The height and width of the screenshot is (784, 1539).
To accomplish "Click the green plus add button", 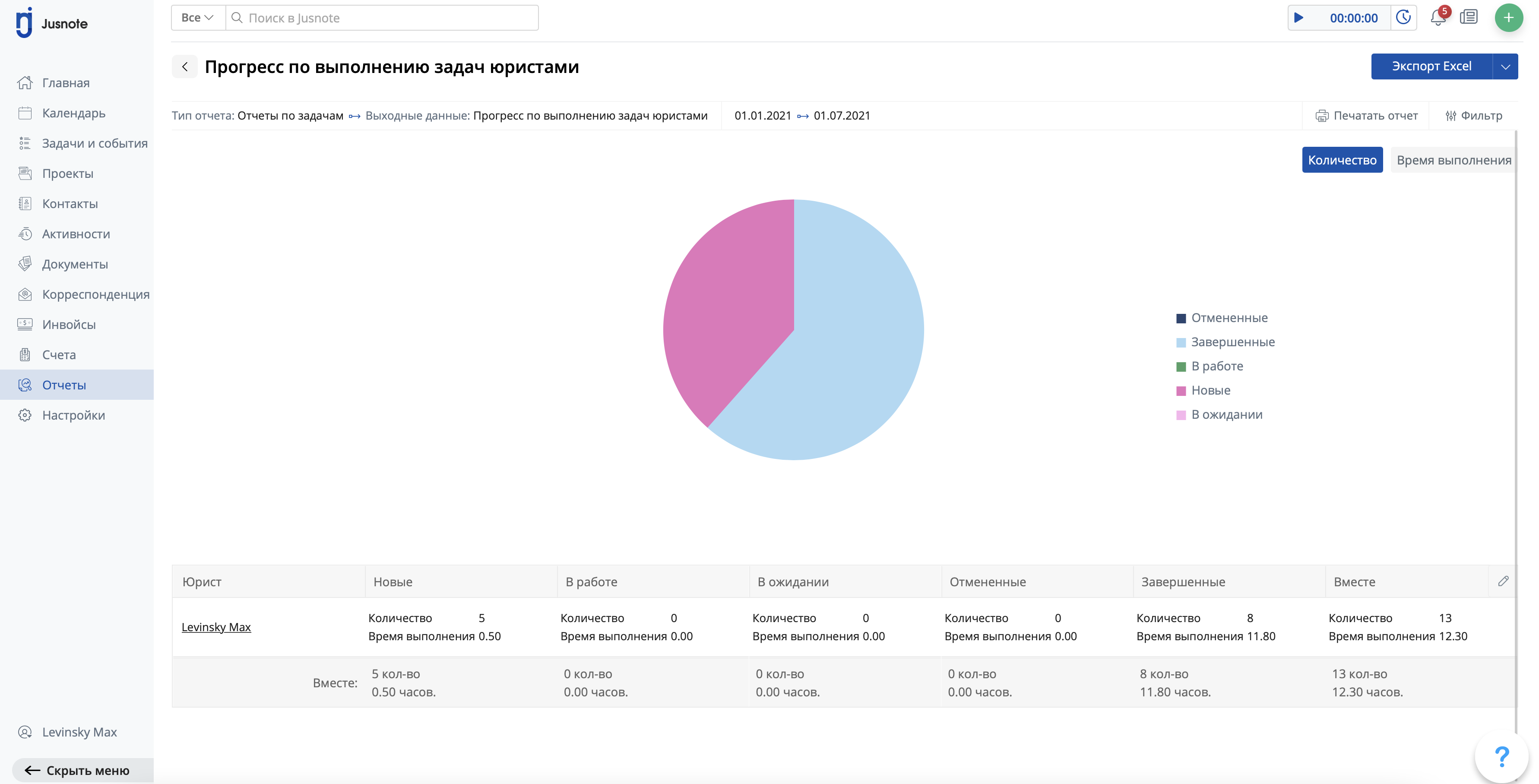I will click(x=1508, y=18).
